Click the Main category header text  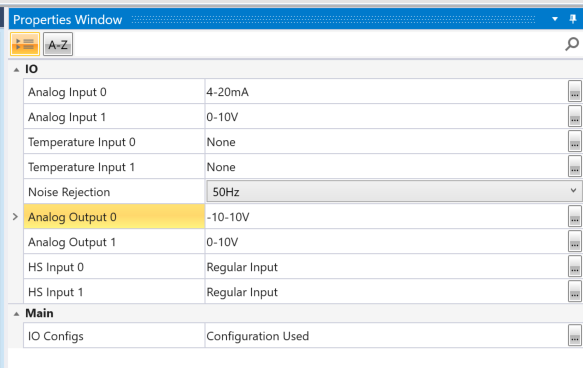39,313
